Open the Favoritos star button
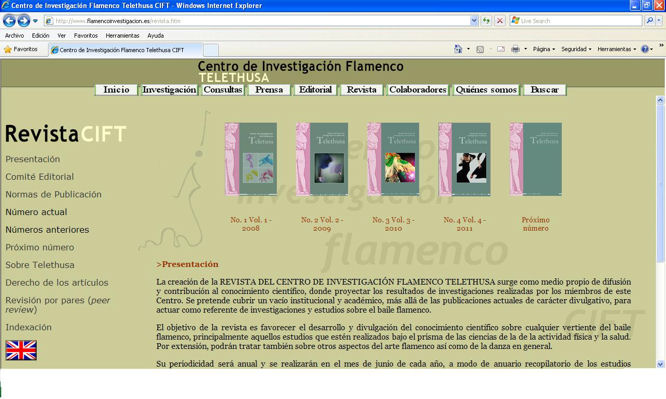The width and height of the screenshot is (666, 399). coord(20,49)
